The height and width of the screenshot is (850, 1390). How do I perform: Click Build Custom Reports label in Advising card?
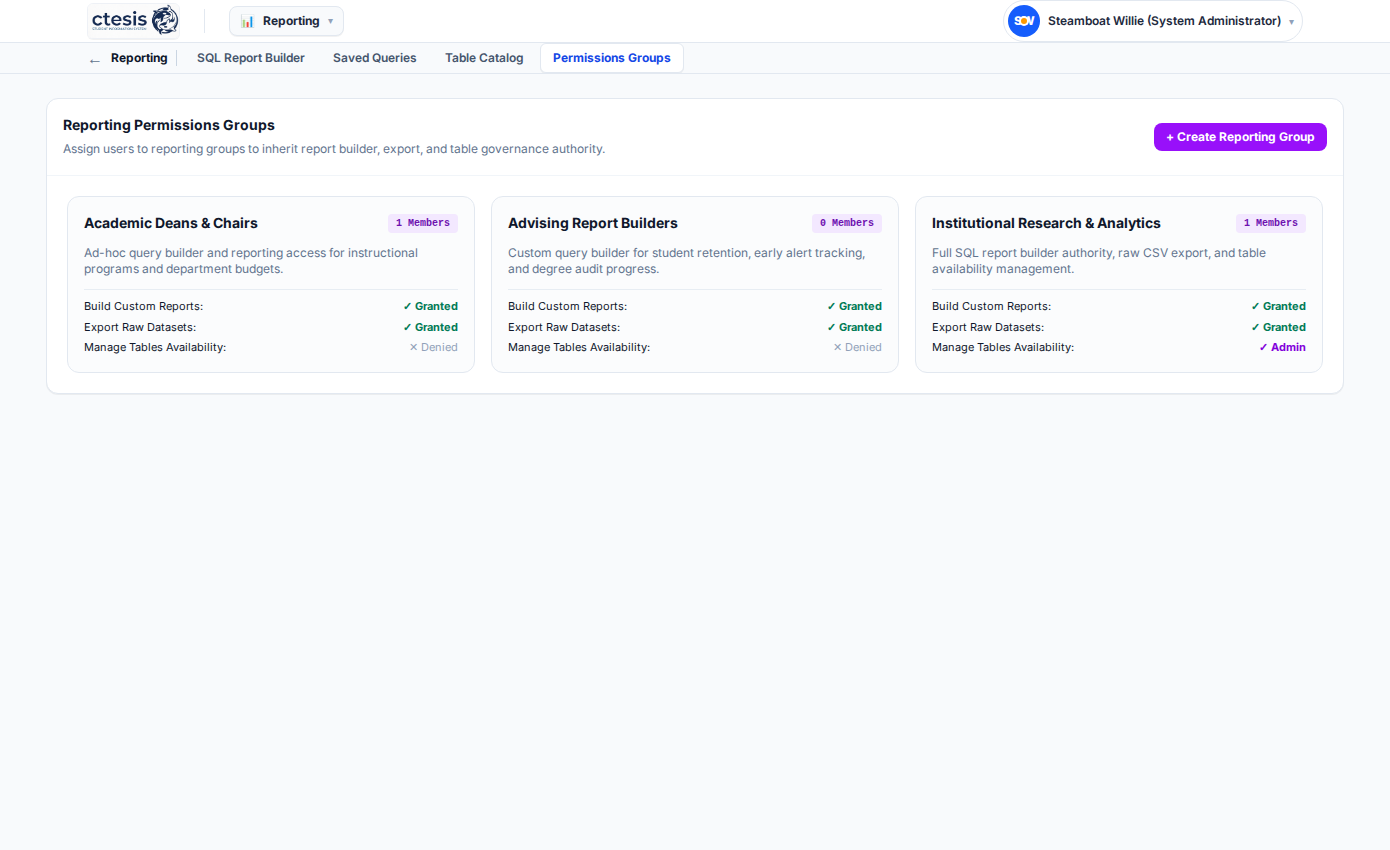[x=567, y=306]
